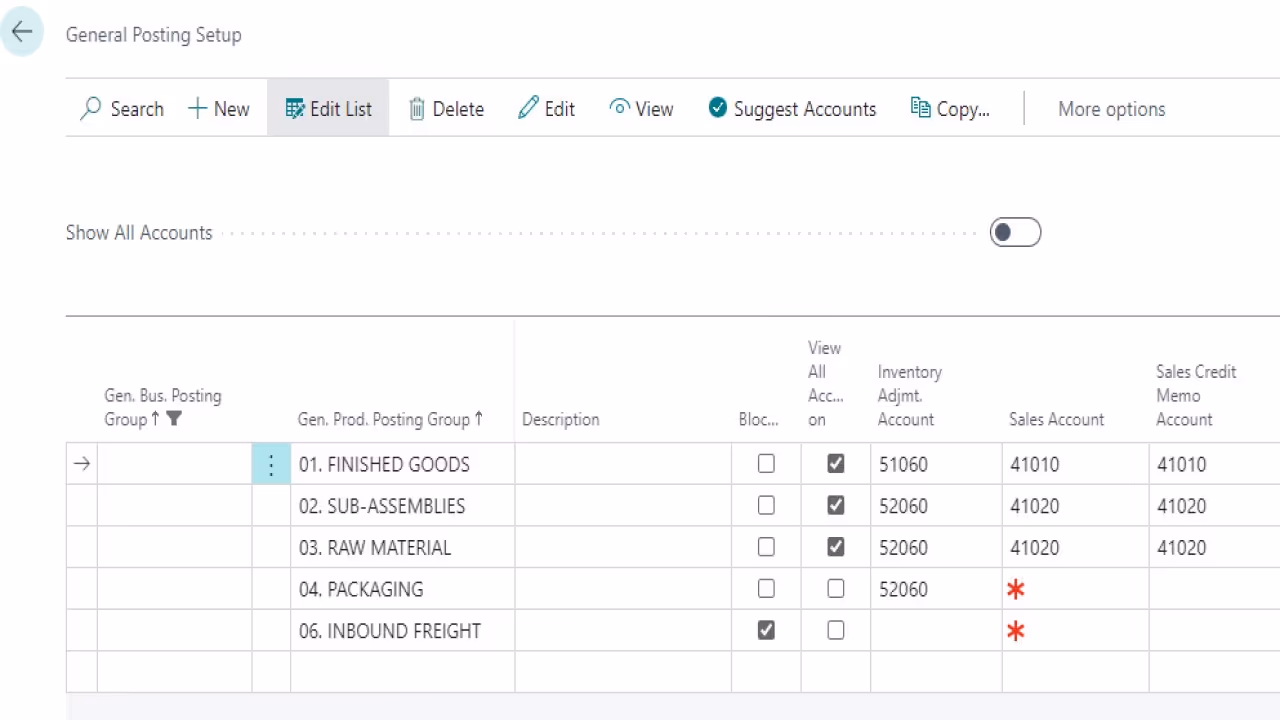The height and width of the screenshot is (720, 1280).
Task: Uncheck View All Accounts for 01. FINISHED GOODS
Action: pyautogui.click(x=836, y=464)
